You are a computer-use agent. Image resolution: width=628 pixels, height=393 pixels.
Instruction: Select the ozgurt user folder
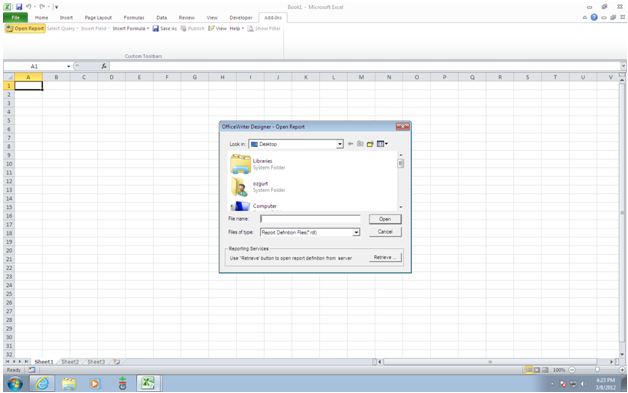point(258,187)
